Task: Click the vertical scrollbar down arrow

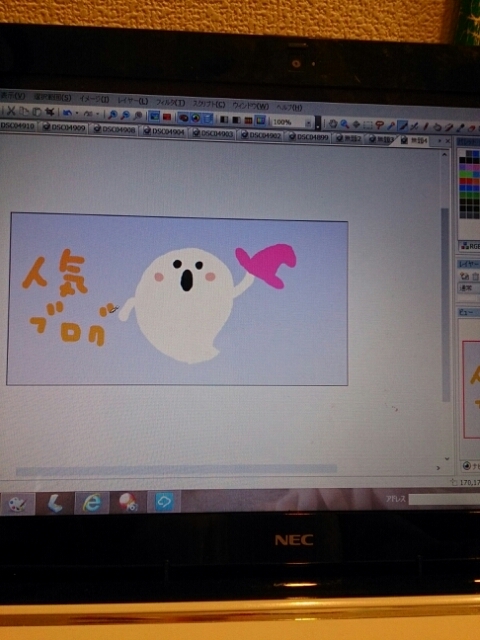Action: point(447,459)
